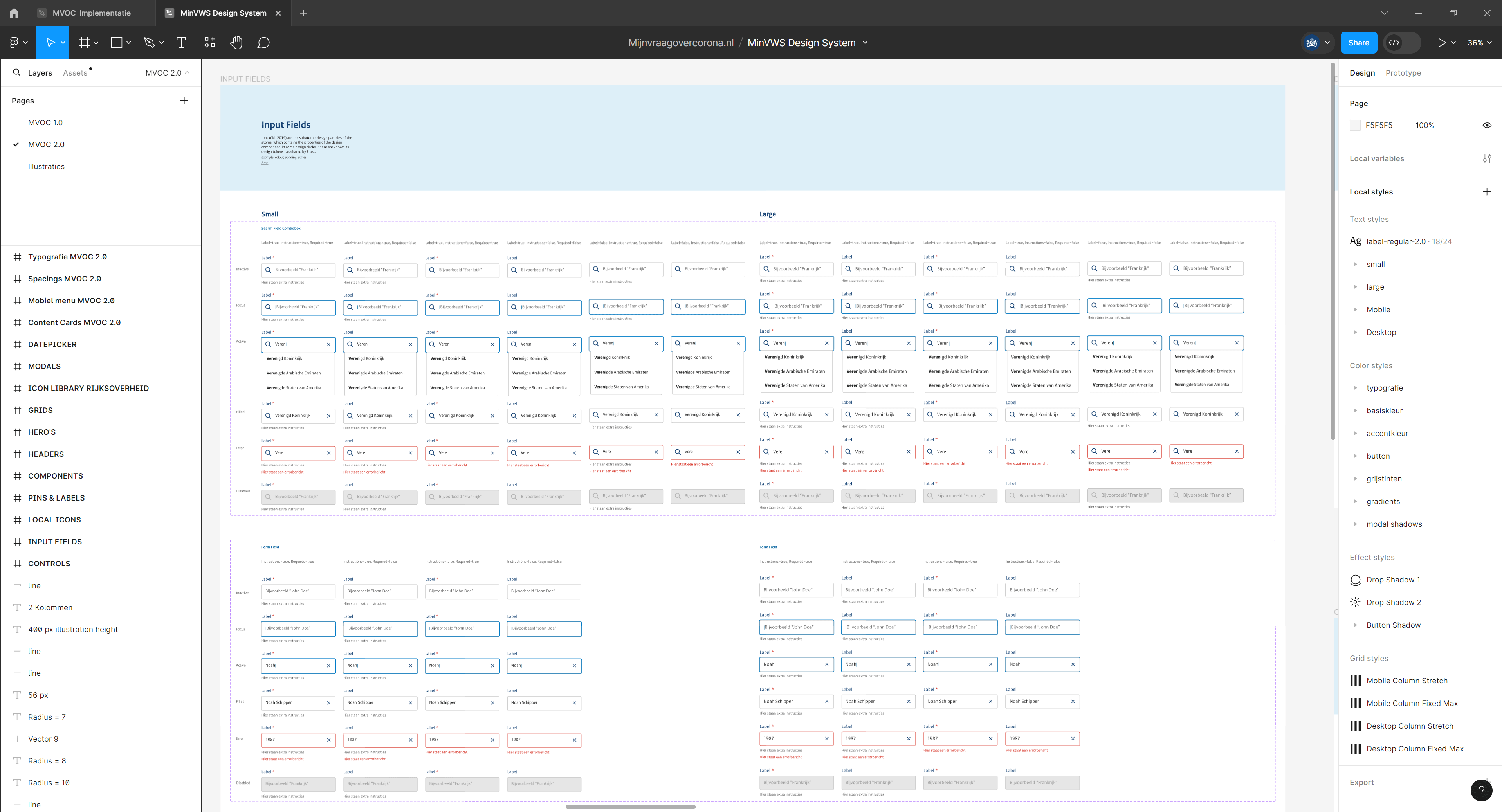Screen dimensions: 1502x812
Task: Expand the accentkleur color folder
Action: [1355, 433]
